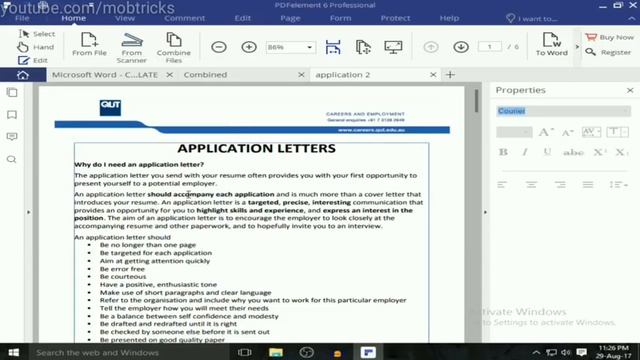
Task: Close the Properties panel
Action: tap(630, 90)
